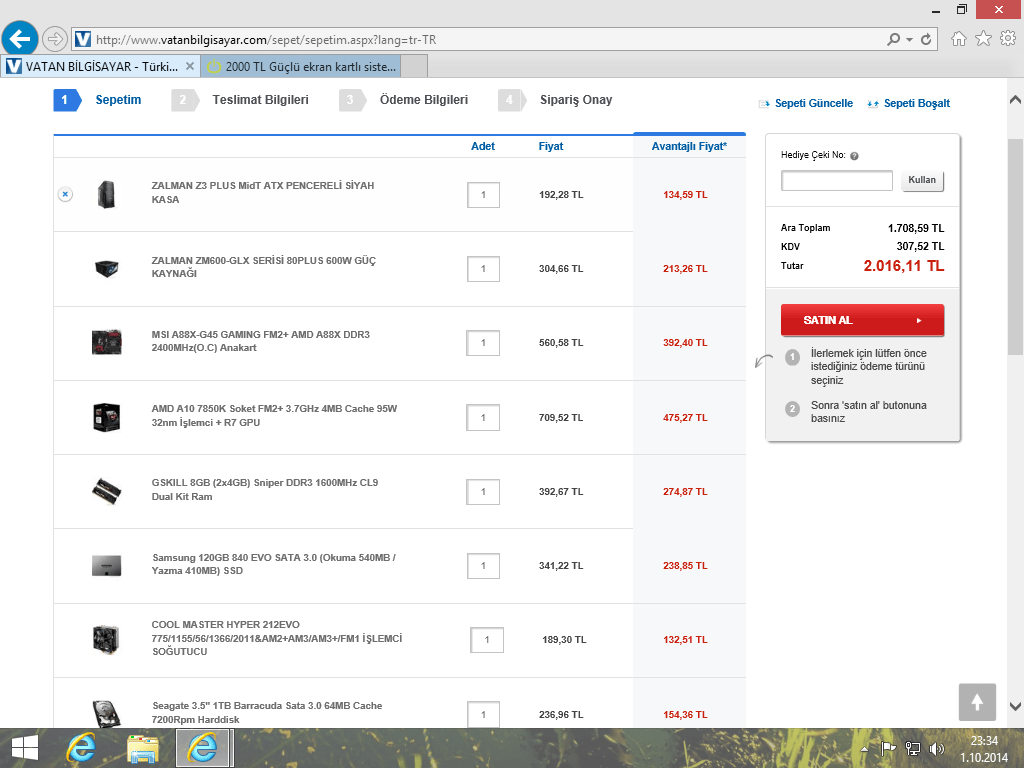Click Samsung 840 EVO SSD thumbnail
The height and width of the screenshot is (768, 1024).
(106, 566)
